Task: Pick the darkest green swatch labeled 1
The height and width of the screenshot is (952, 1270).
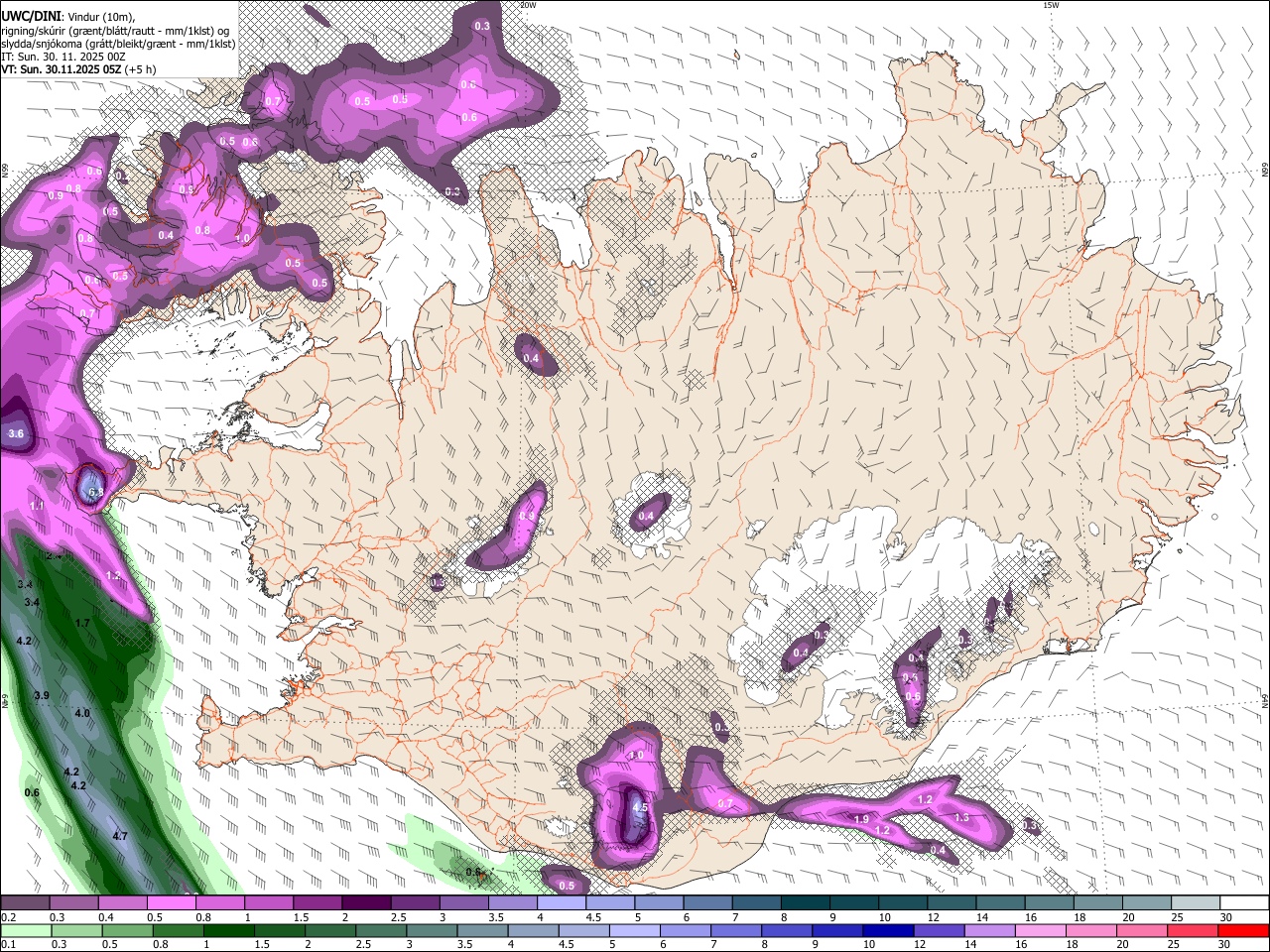Action: (229, 931)
